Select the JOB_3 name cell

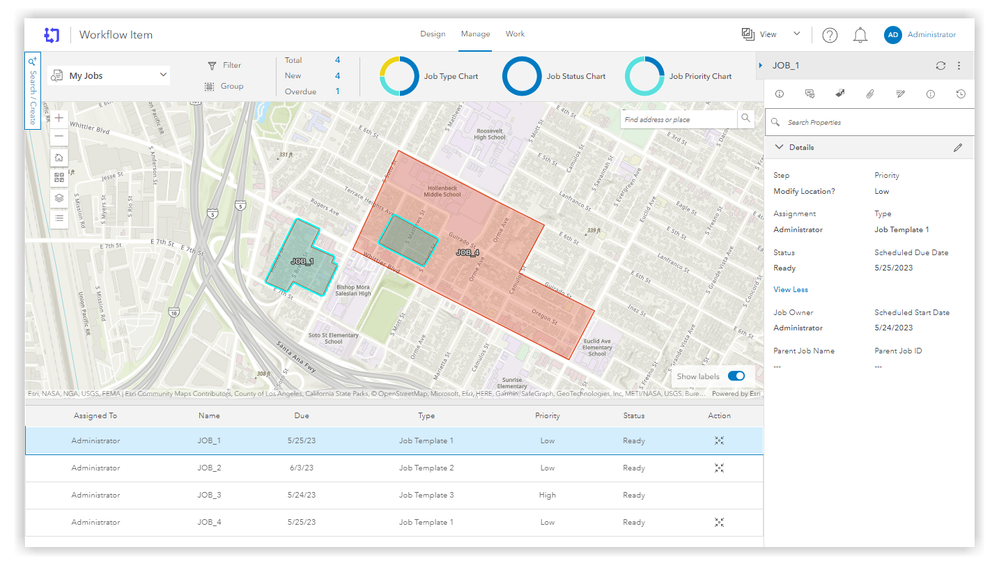point(209,495)
